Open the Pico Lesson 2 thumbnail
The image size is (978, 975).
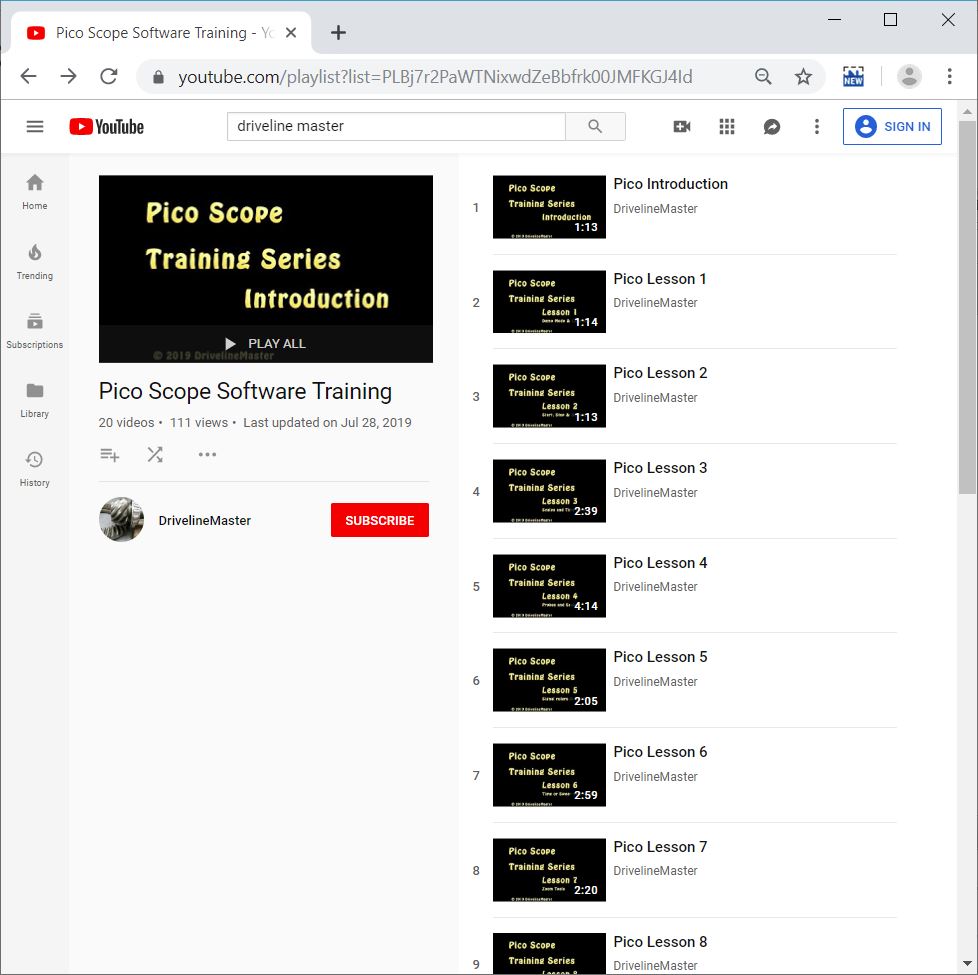point(549,396)
